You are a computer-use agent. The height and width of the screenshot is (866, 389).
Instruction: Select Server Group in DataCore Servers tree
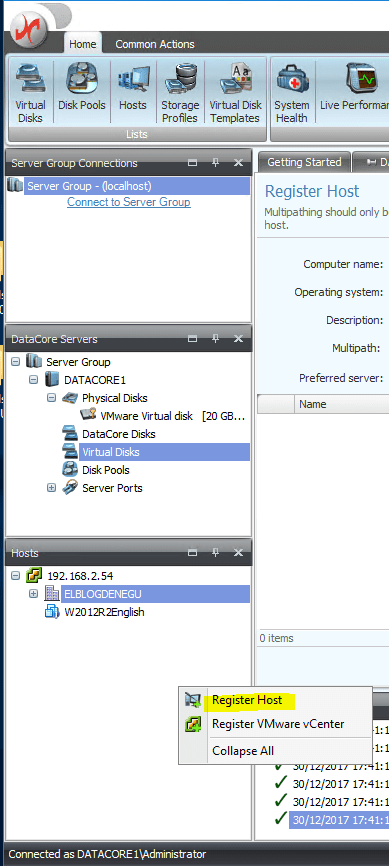pos(78,362)
